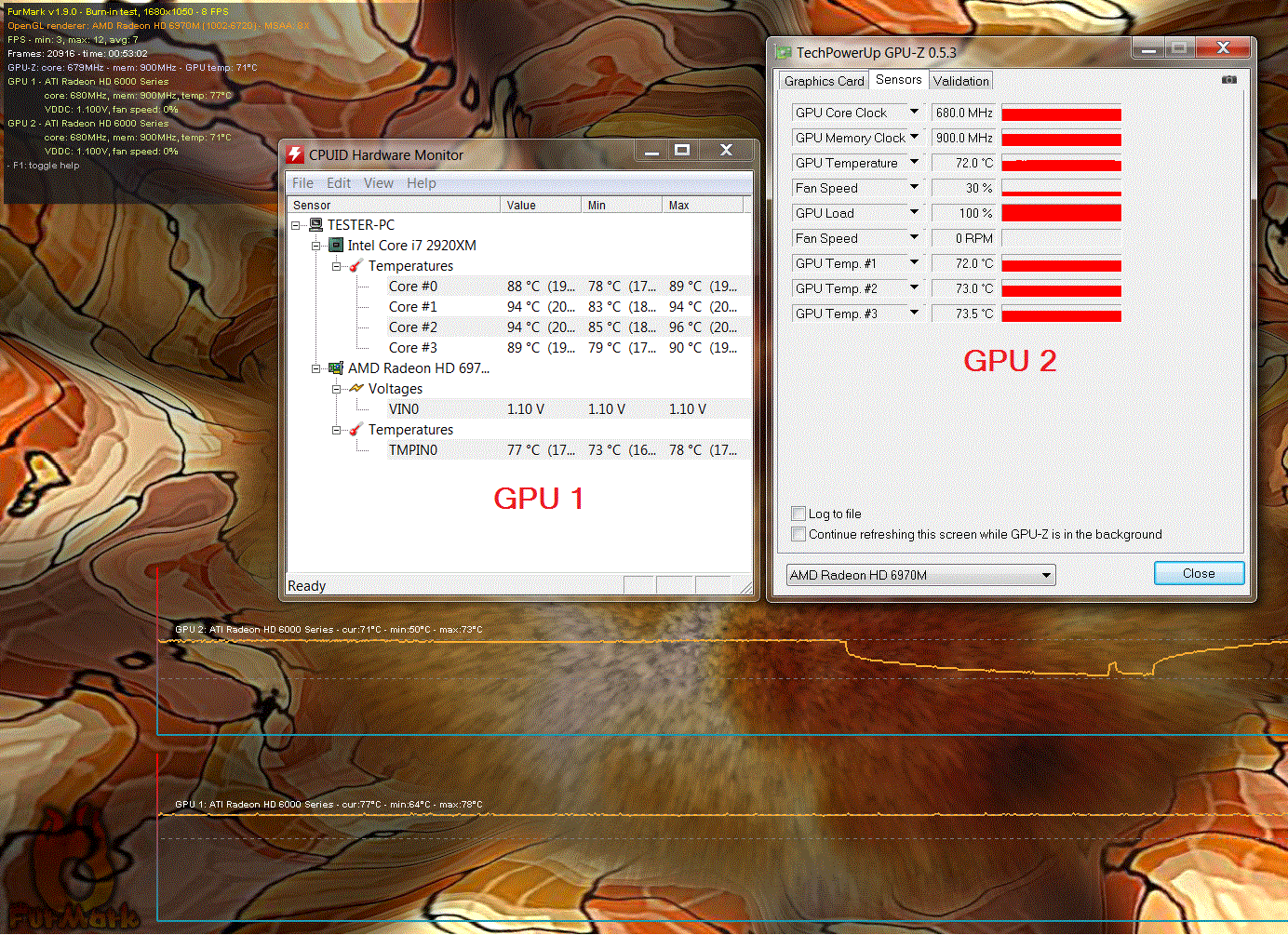Close GPU-Z using title bar X
This screenshot has width=1288, height=935.
tap(1223, 47)
